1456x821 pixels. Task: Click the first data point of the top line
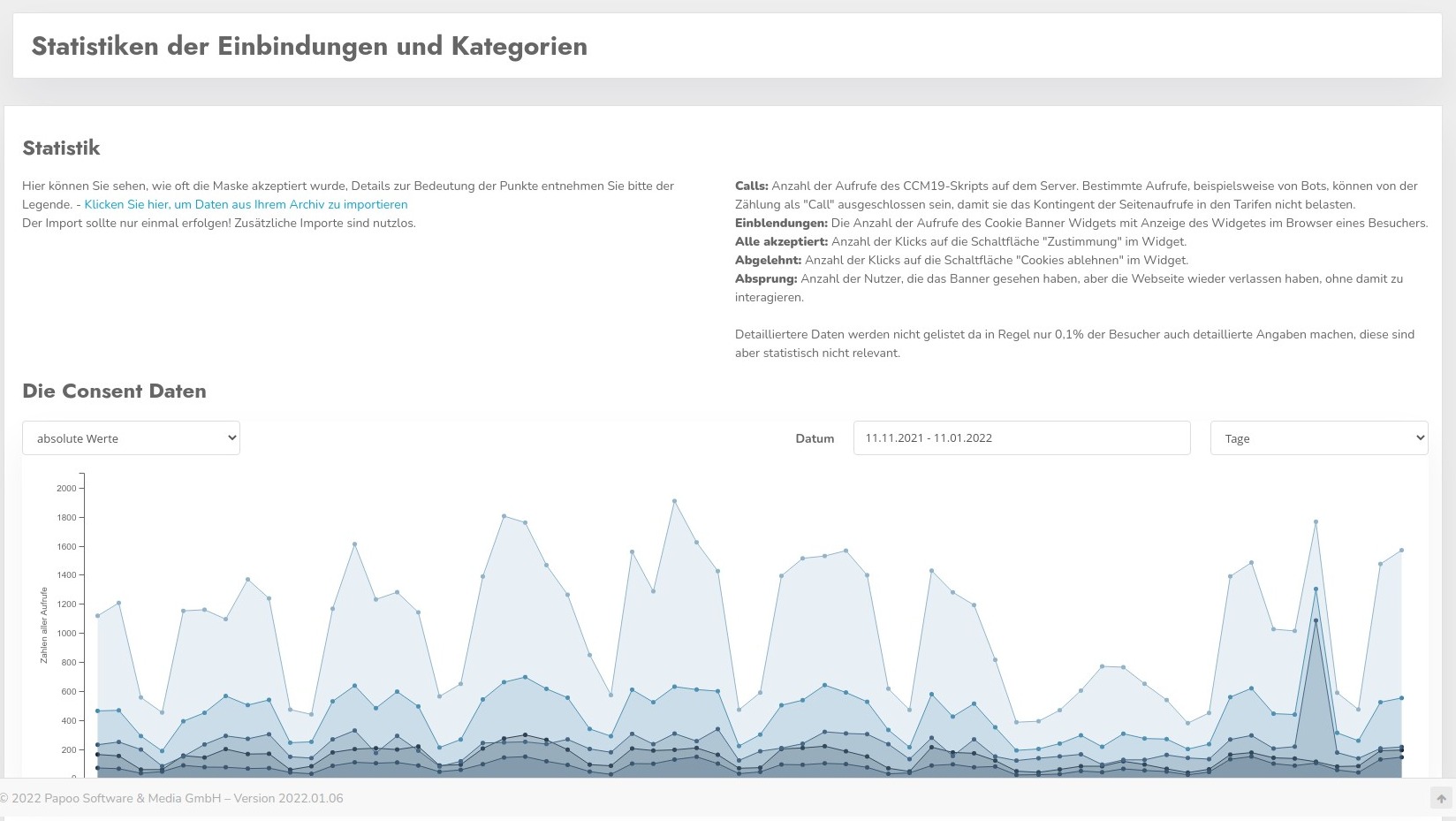97,616
